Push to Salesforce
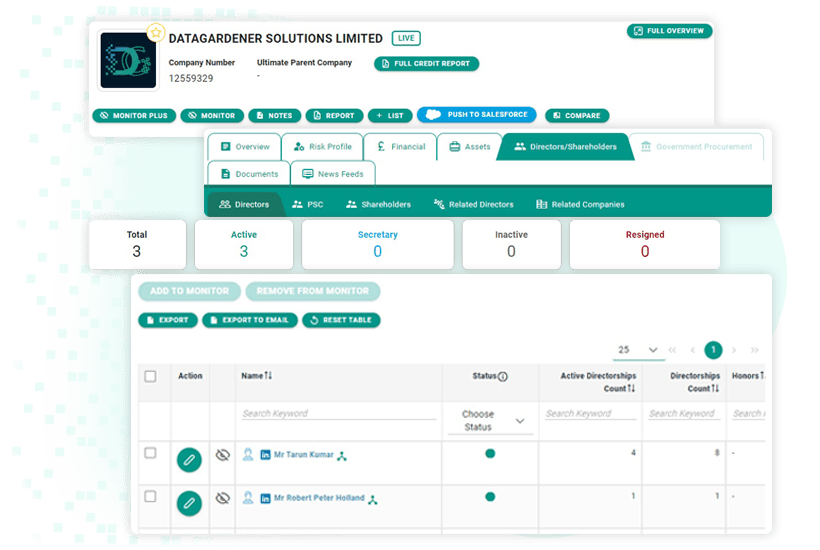This screenshot has width=820, height=550. click(x=477, y=114)
